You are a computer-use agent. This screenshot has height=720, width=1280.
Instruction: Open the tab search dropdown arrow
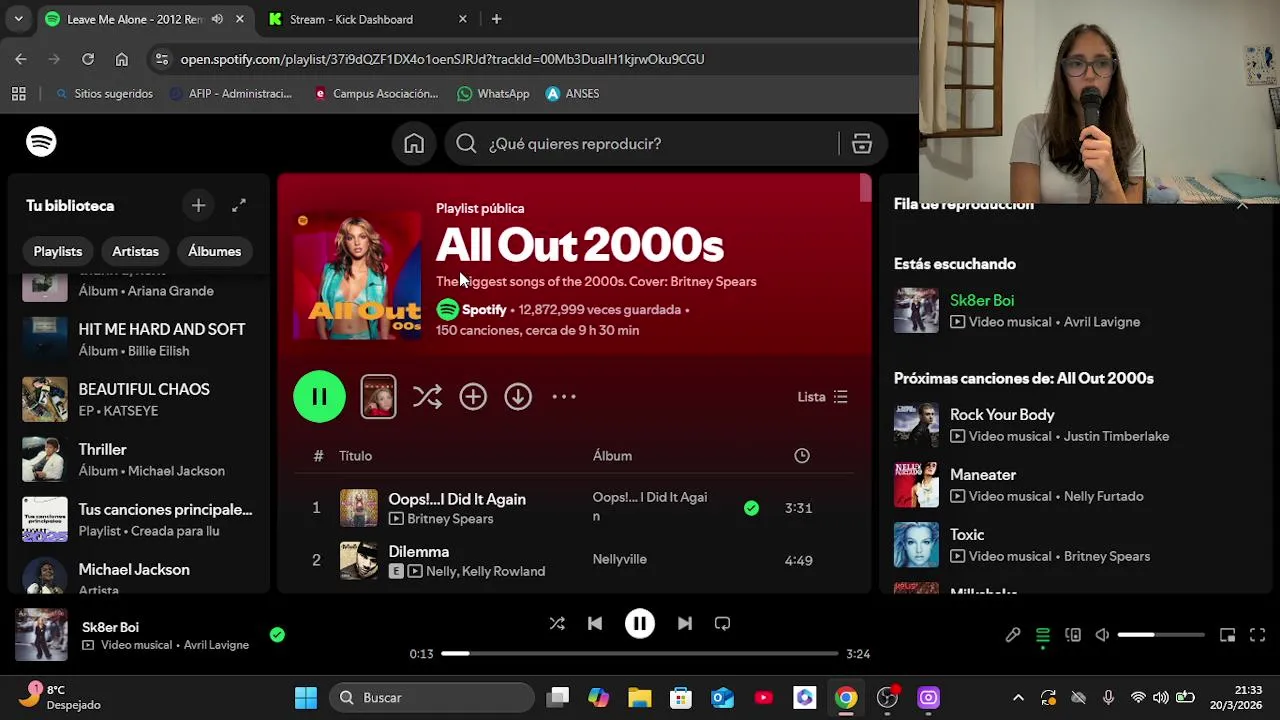pyautogui.click(x=18, y=19)
